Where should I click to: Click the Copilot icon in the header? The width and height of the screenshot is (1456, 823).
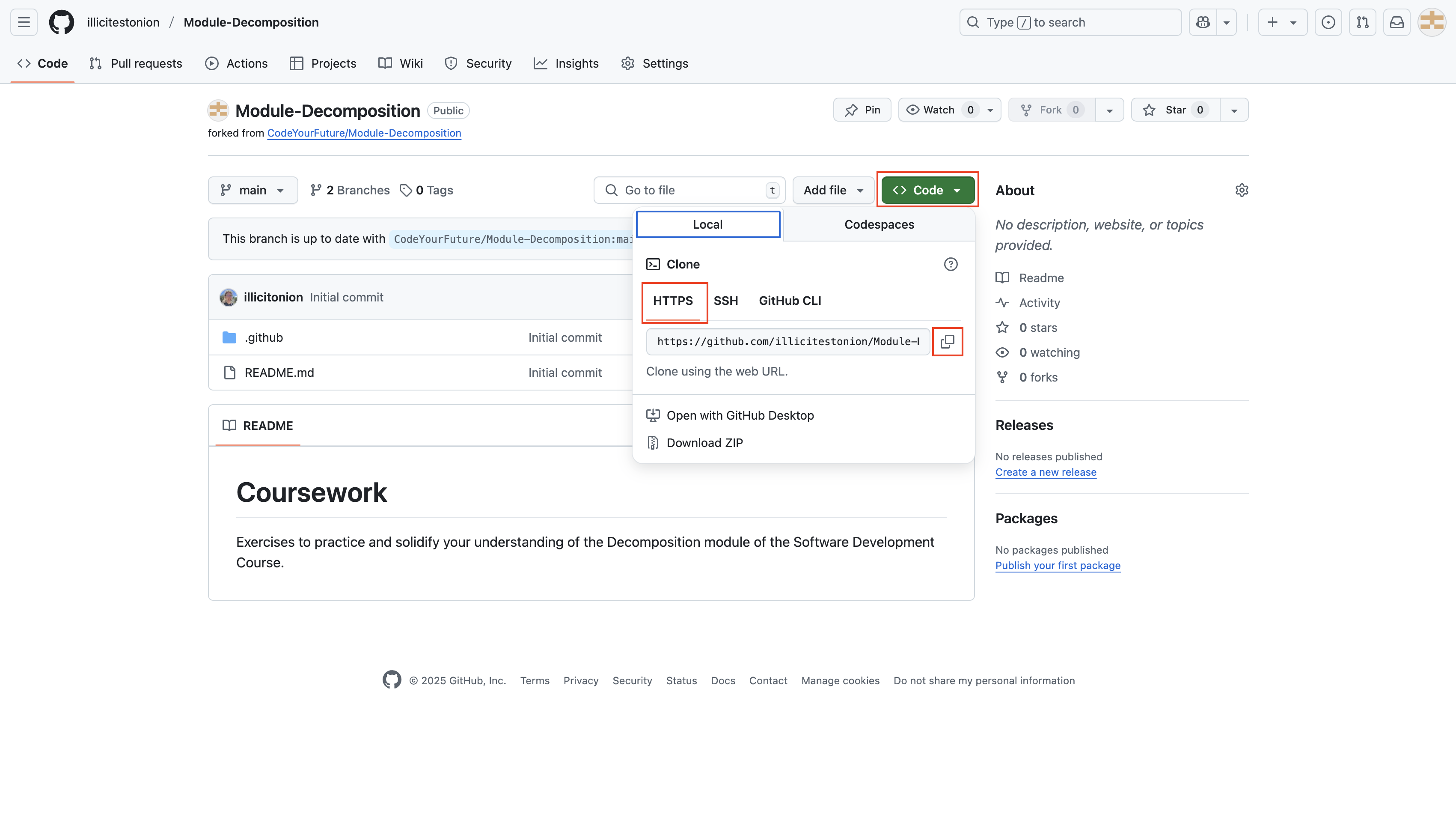coord(1203,22)
